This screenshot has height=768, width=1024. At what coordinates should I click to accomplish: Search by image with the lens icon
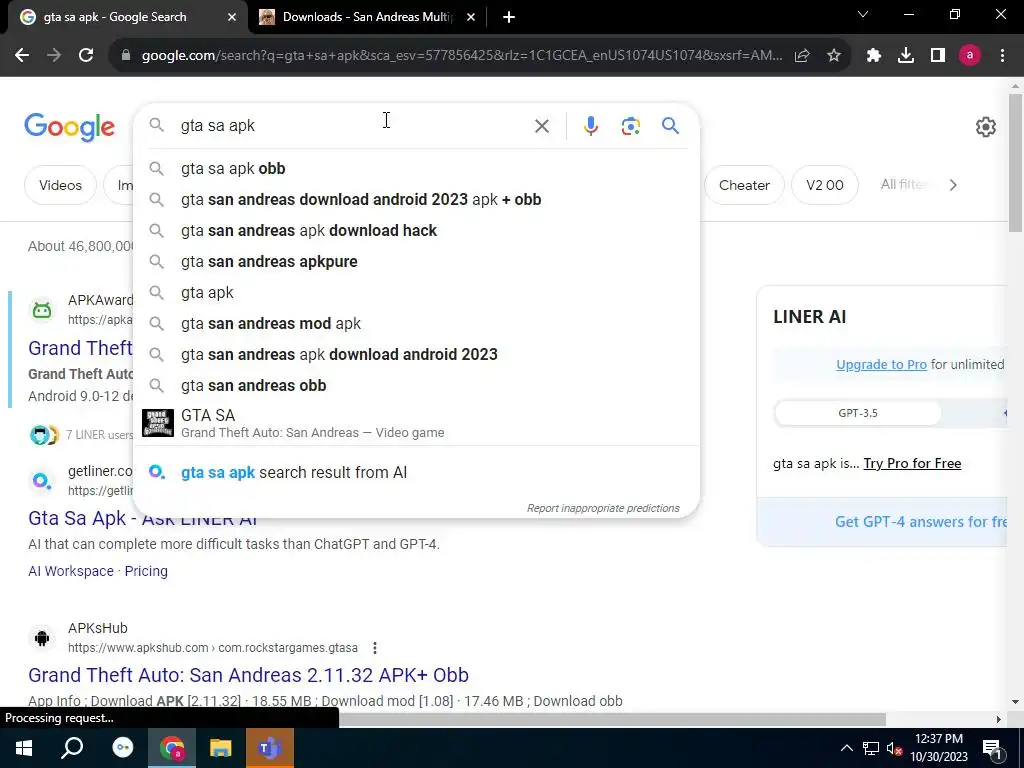pyautogui.click(x=630, y=126)
